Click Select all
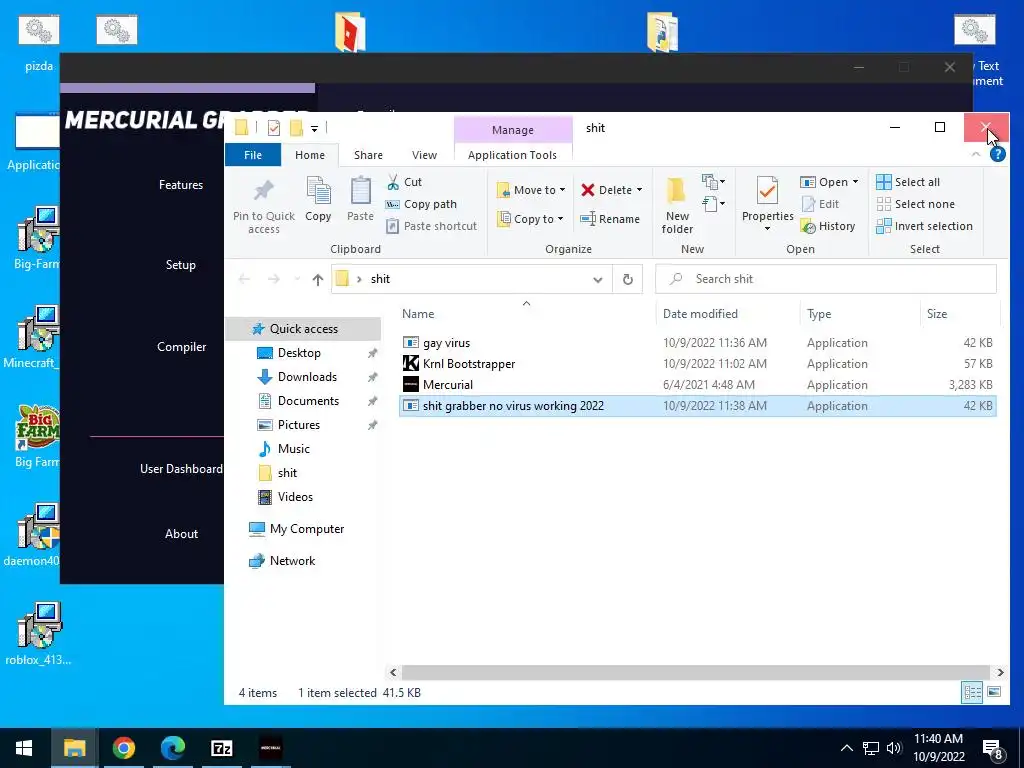The image size is (1024, 768). pyautogui.click(x=908, y=182)
